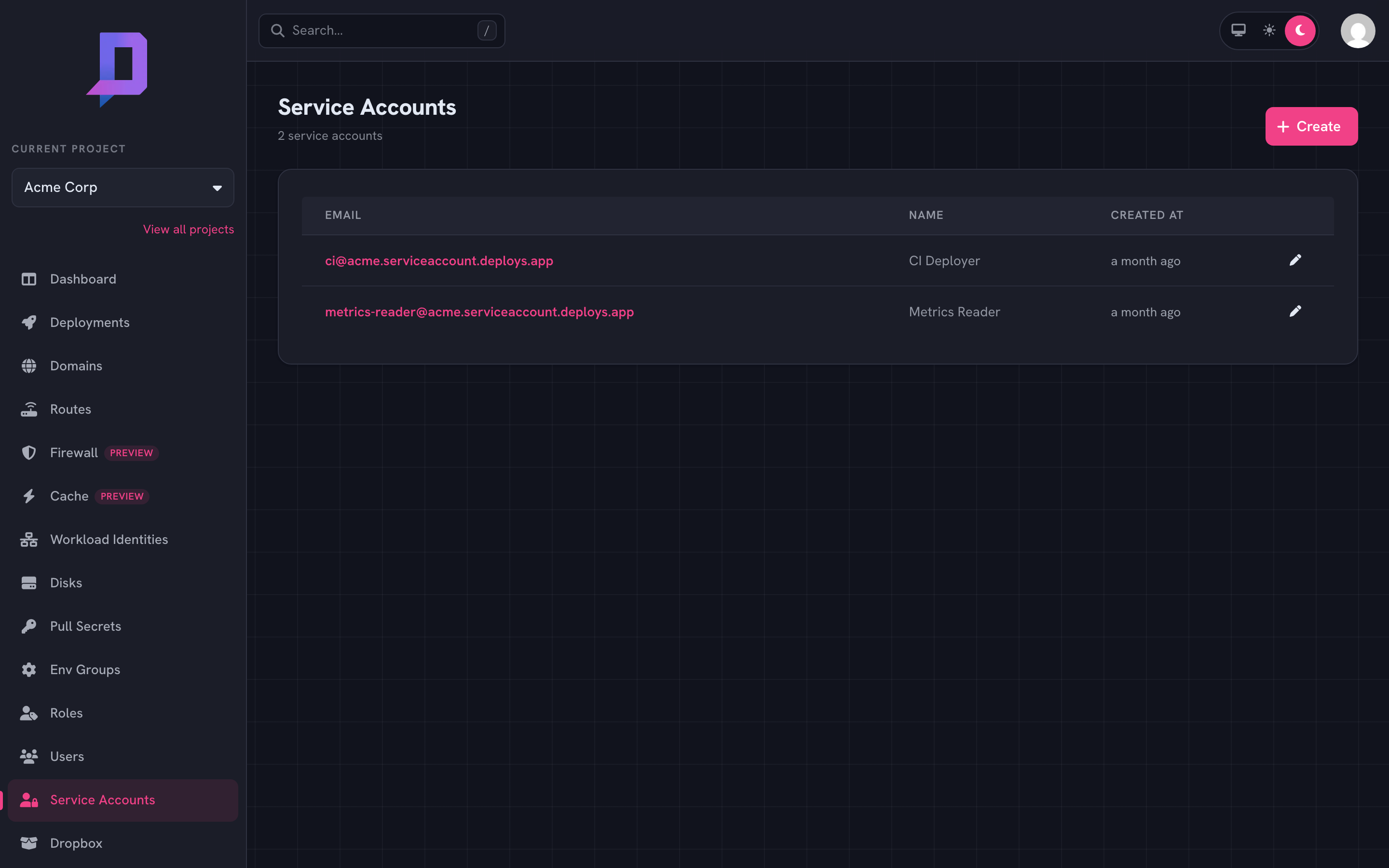
Task: Click the Pull Secrets key icon
Action: 29,626
